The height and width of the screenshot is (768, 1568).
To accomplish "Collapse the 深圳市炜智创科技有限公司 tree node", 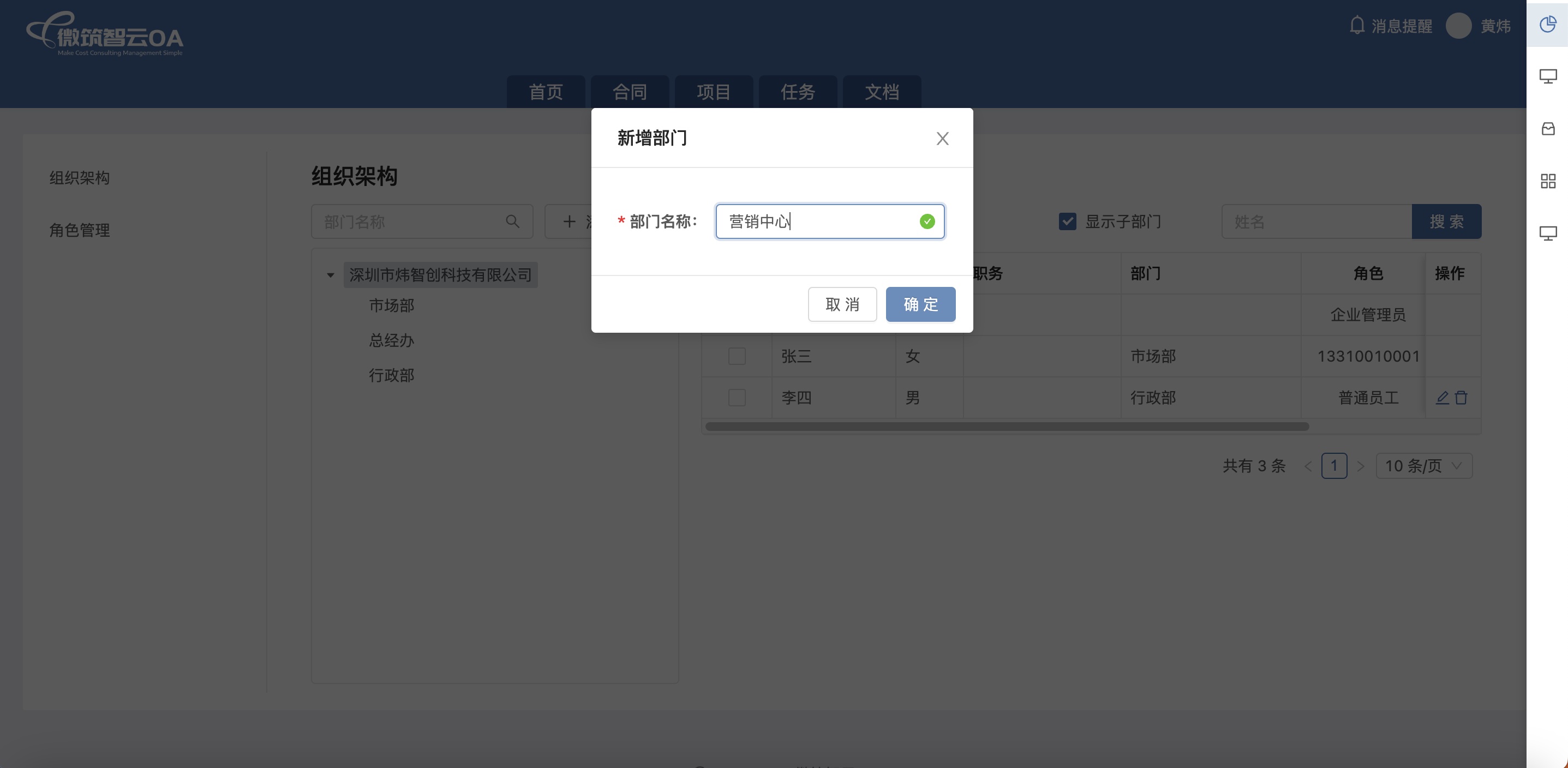I will (331, 275).
